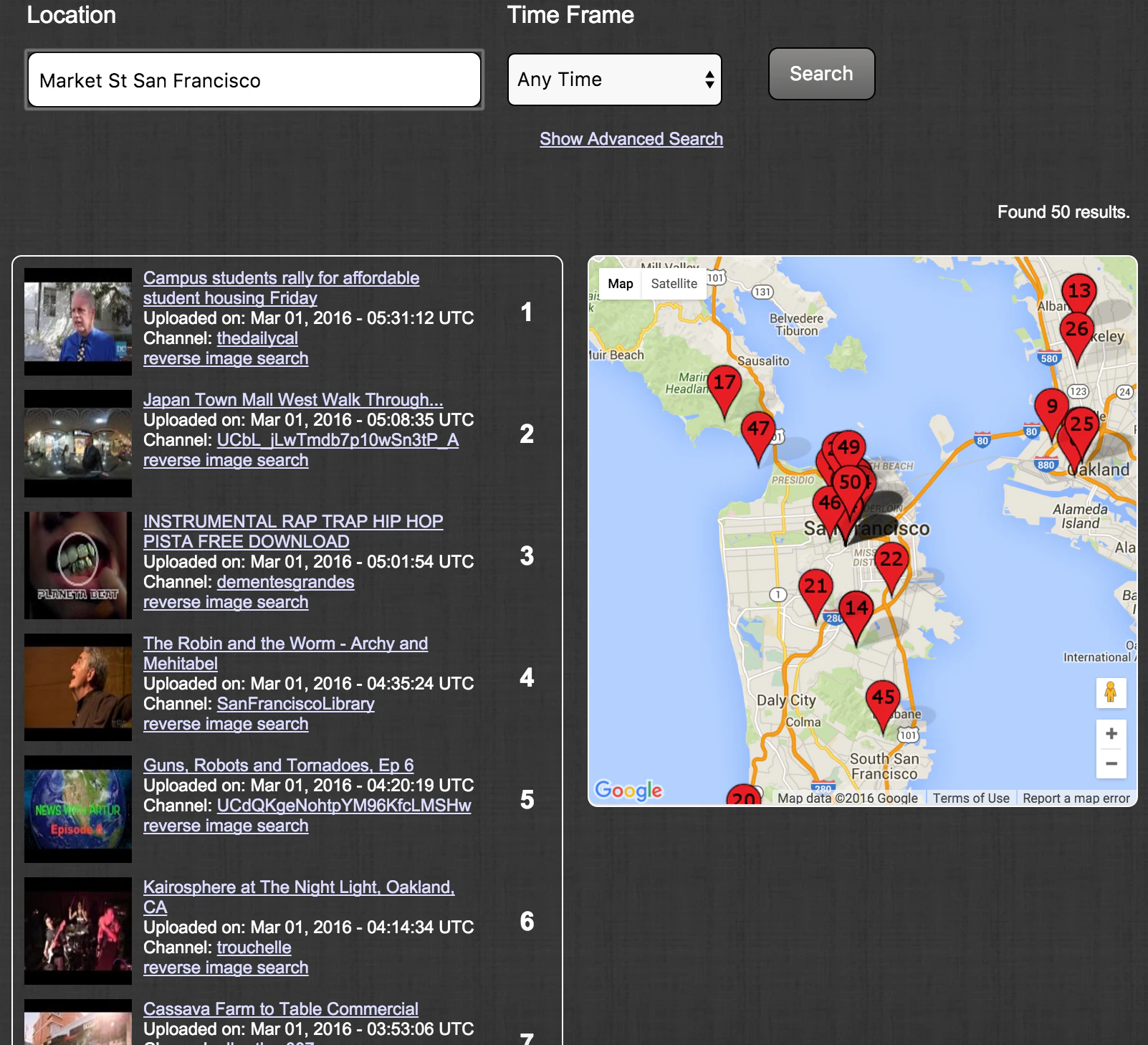
Task: Open Japan Town Mall West Walk video
Action: point(293,400)
